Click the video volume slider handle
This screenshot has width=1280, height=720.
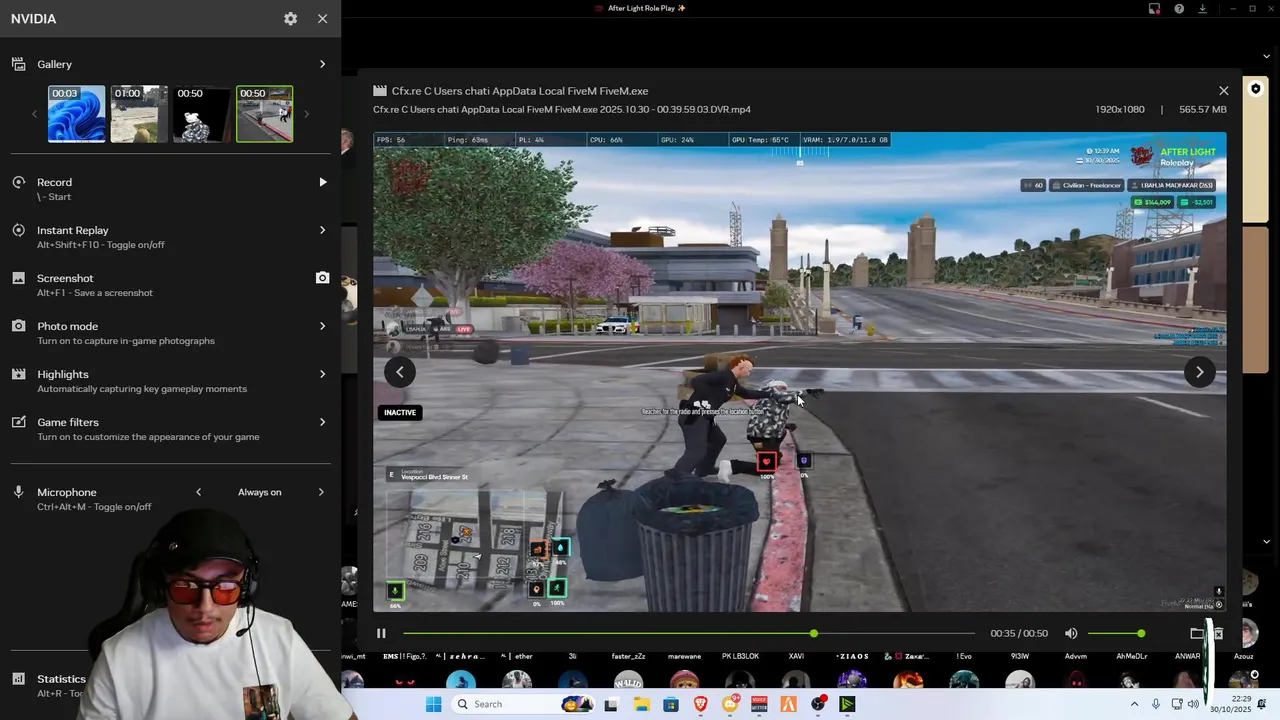pos(1141,633)
